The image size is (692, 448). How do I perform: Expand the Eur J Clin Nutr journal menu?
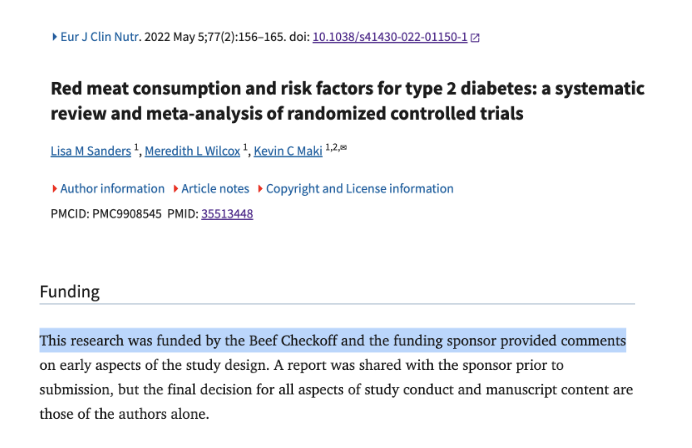[96, 37]
